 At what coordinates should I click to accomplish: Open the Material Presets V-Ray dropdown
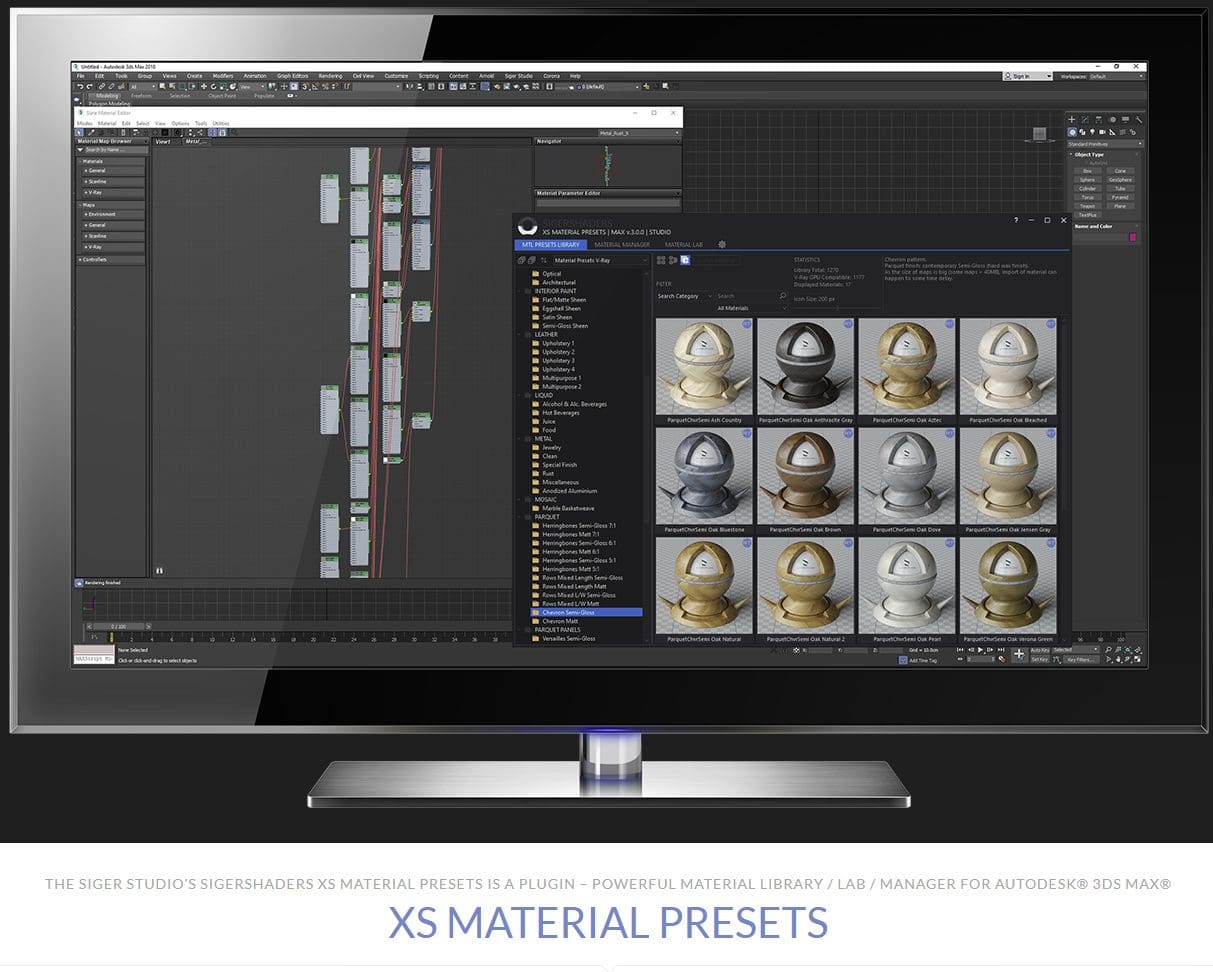[600, 260]
